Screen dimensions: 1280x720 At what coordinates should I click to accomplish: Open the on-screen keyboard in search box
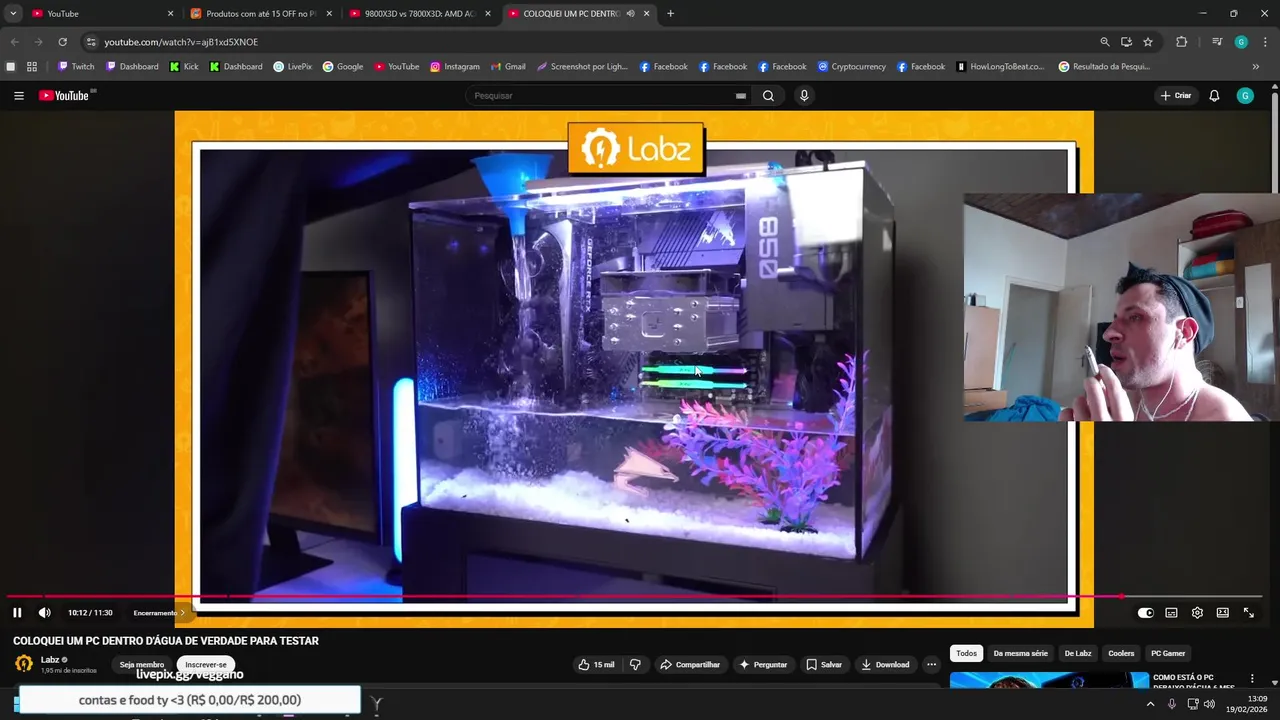click(x=741, y=96)
